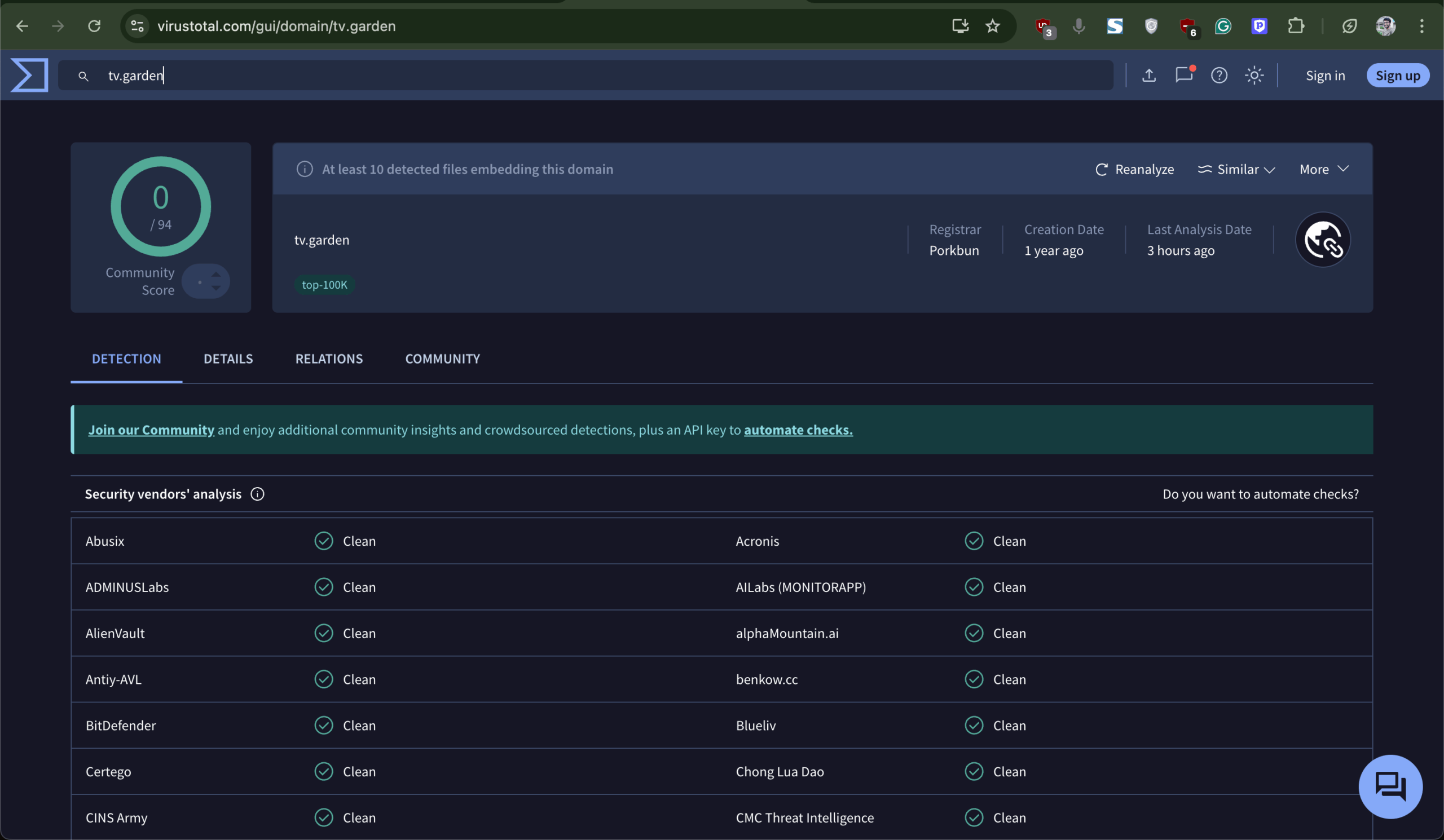Open the red extension icon with badge 6

(1188, 27)
